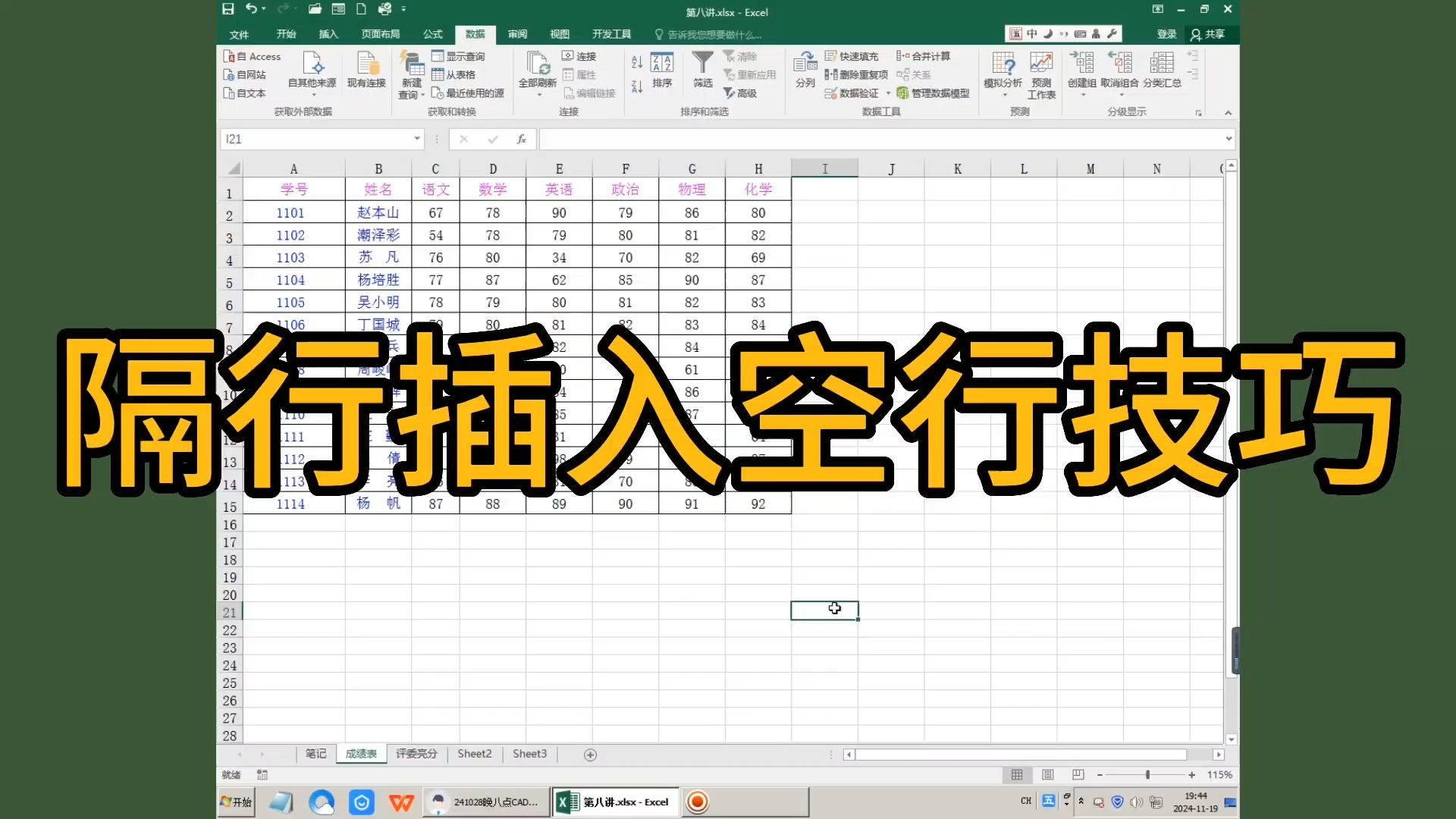1456x819 pixels.
Task: Open the 排序 sort dialog
Action: tap(662, 70)
